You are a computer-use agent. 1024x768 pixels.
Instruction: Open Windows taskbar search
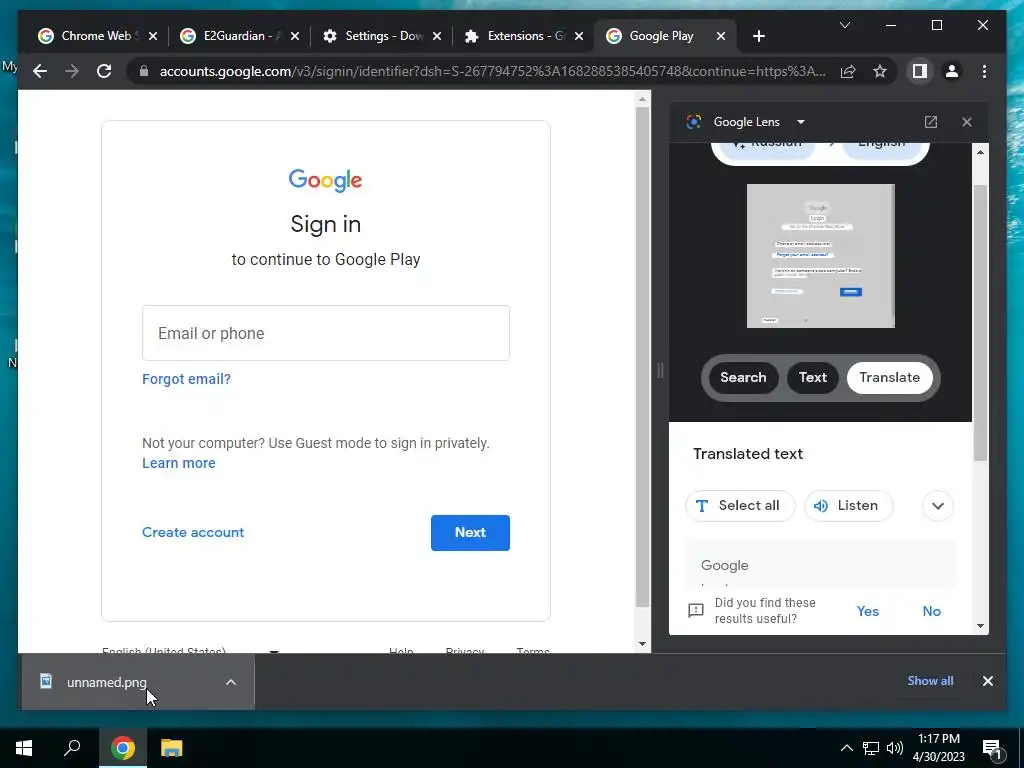(72, 748)
